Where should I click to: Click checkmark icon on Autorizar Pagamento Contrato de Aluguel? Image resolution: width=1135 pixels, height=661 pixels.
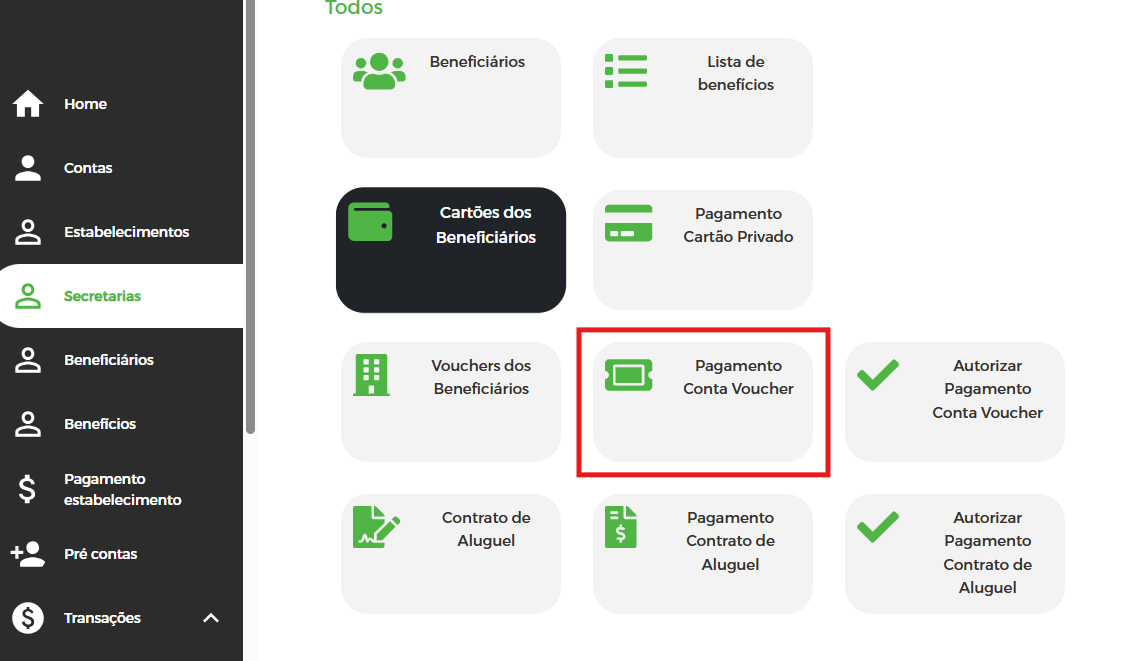[878, 527]
